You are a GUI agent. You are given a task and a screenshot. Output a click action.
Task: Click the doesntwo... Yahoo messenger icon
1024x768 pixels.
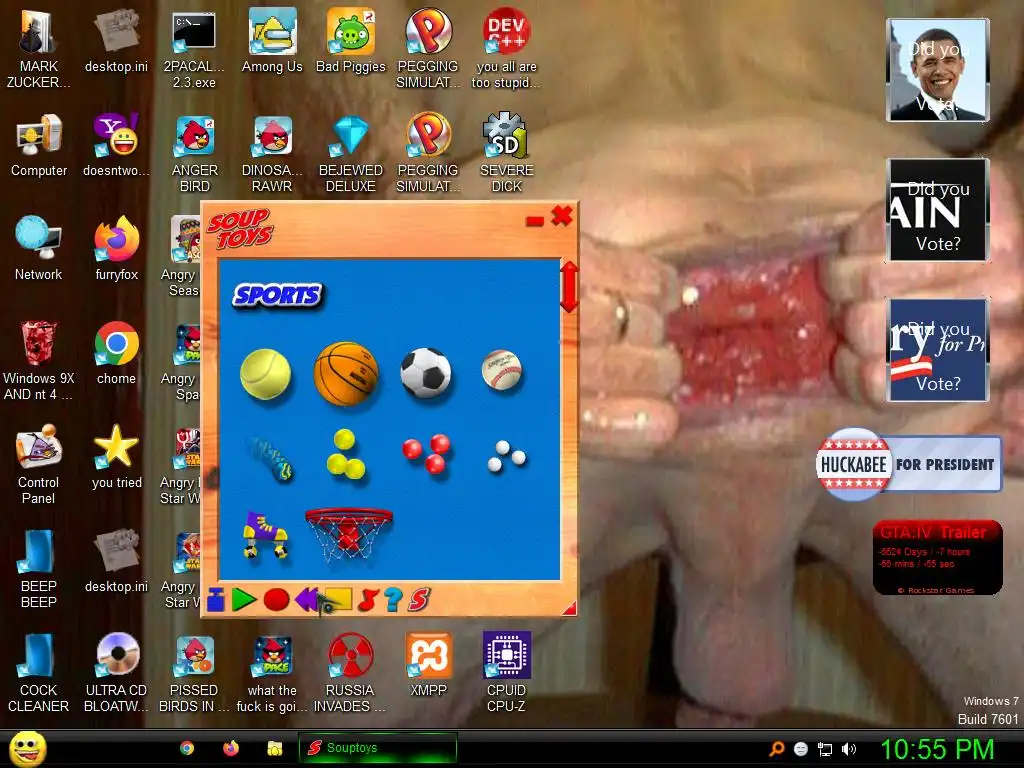click(x=116, y=146)
